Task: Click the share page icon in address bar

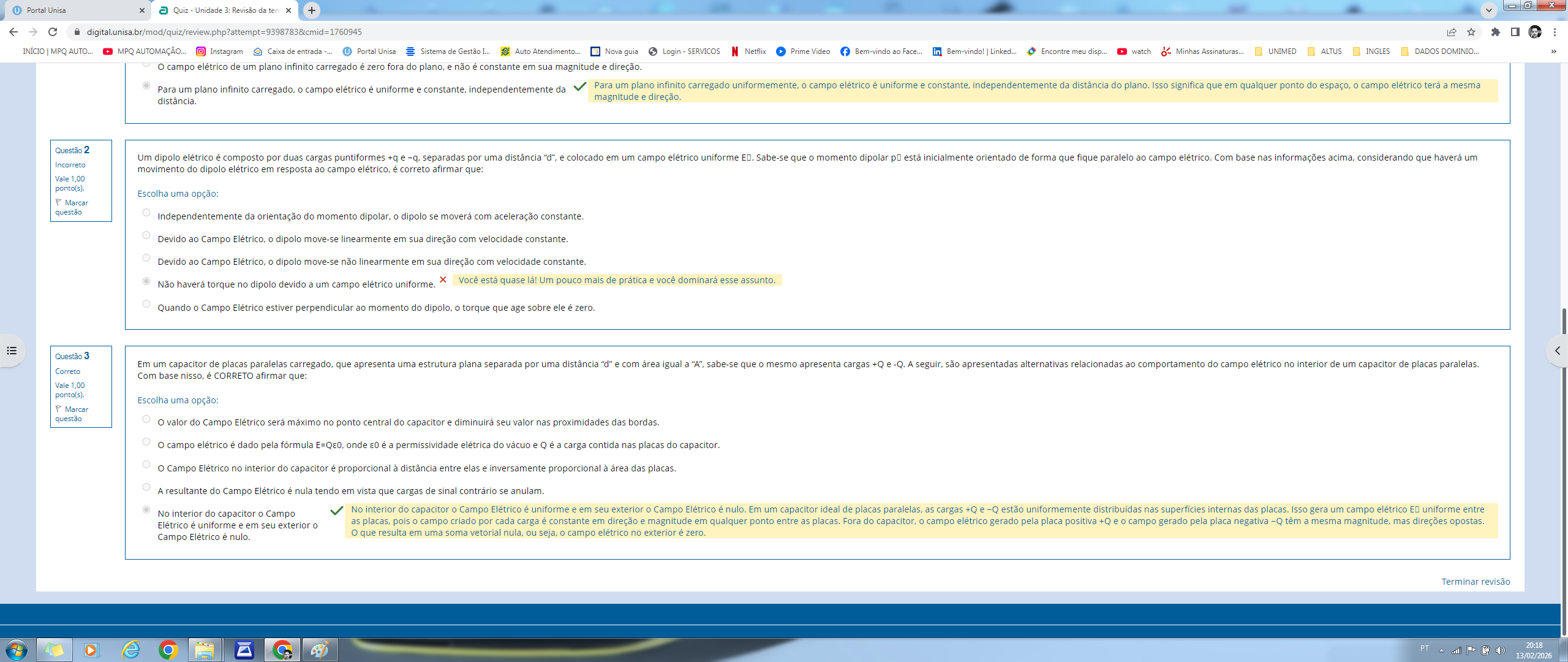Action: tap(1451, 32)
